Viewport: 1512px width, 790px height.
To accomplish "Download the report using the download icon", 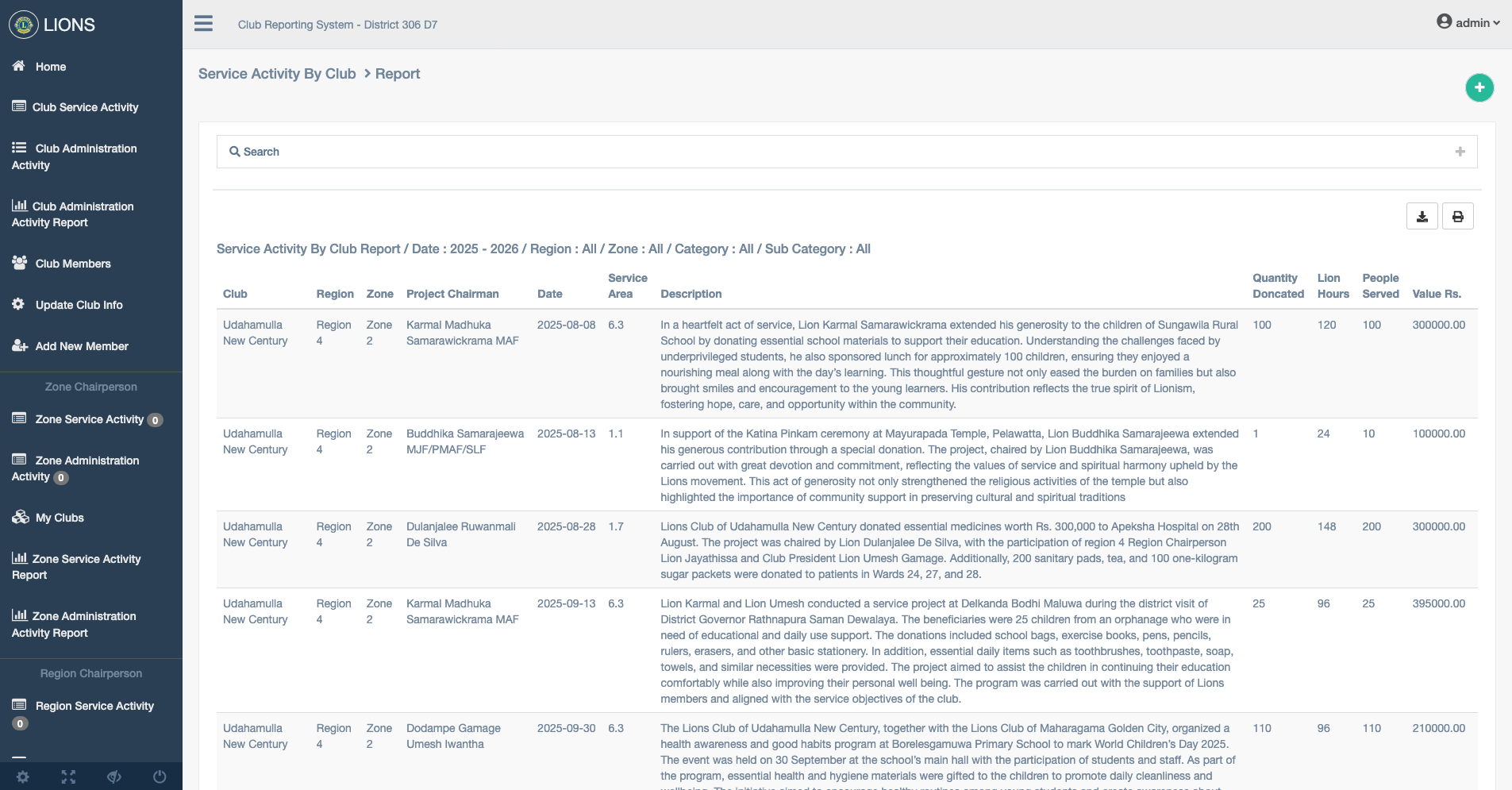I will click(1422, 215).
